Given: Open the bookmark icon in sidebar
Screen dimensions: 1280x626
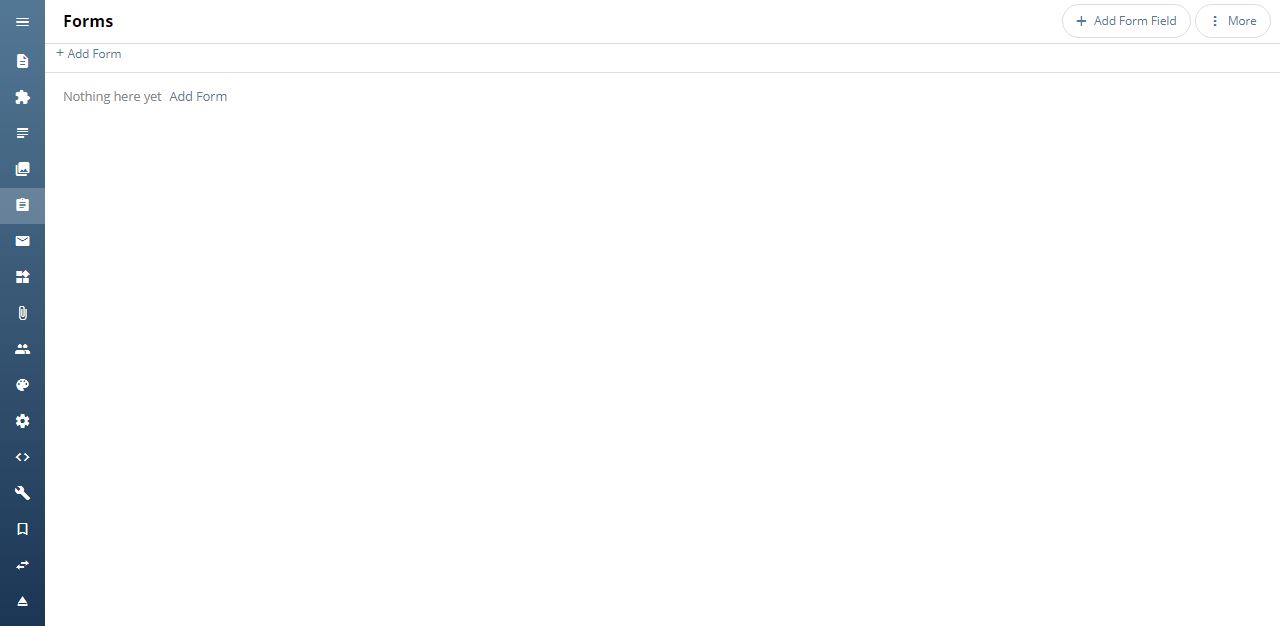Looking at the screenshot, I should click(x=22, y=529).
